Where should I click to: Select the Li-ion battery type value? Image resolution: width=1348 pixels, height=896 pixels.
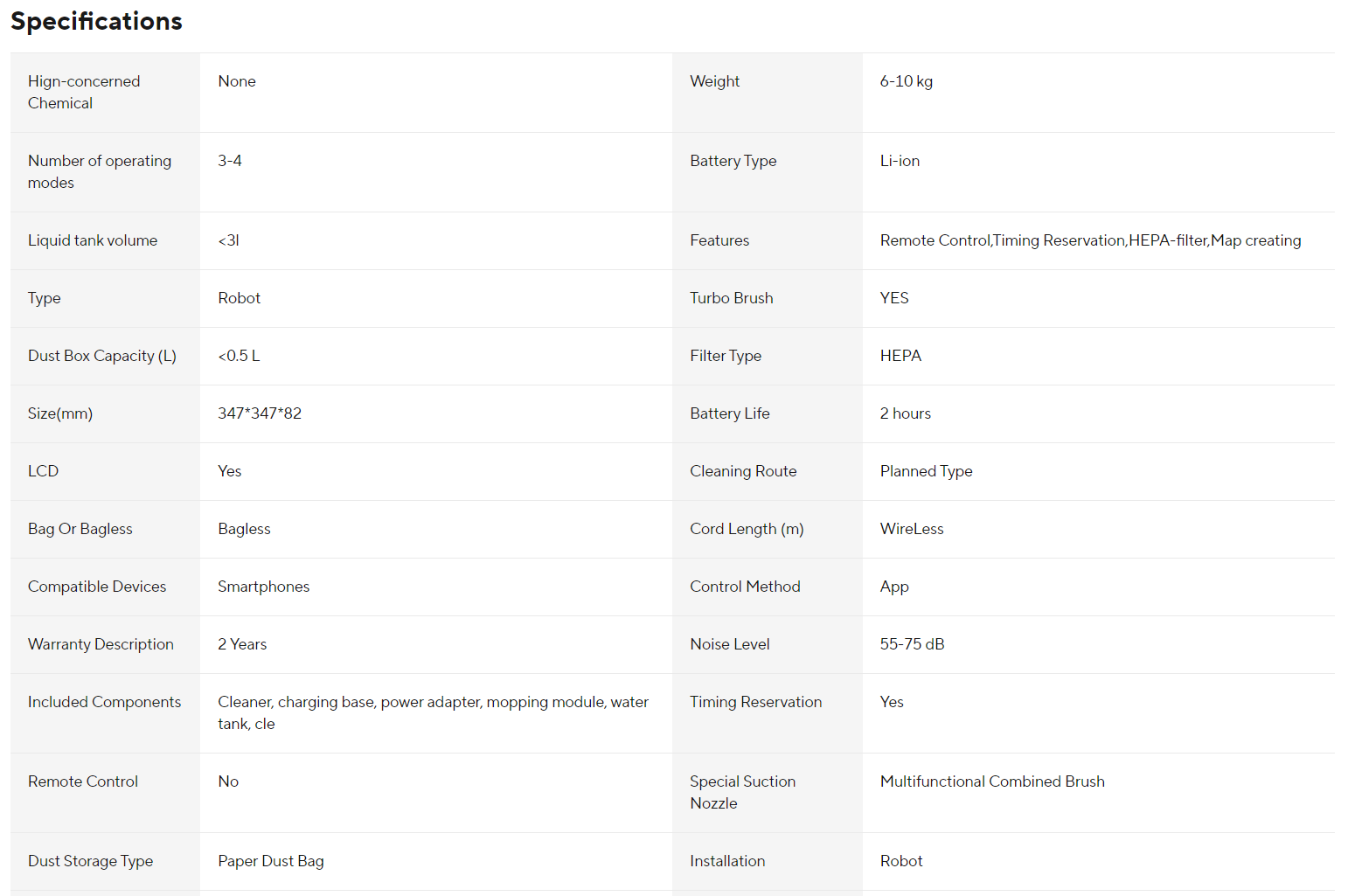click(900, 161)
